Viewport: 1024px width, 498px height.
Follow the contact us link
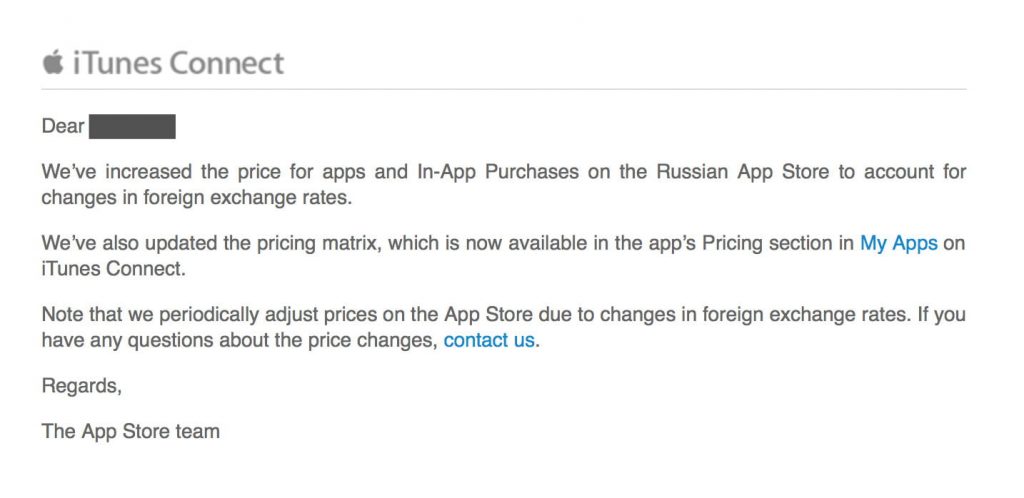click(x=489, y=340)
